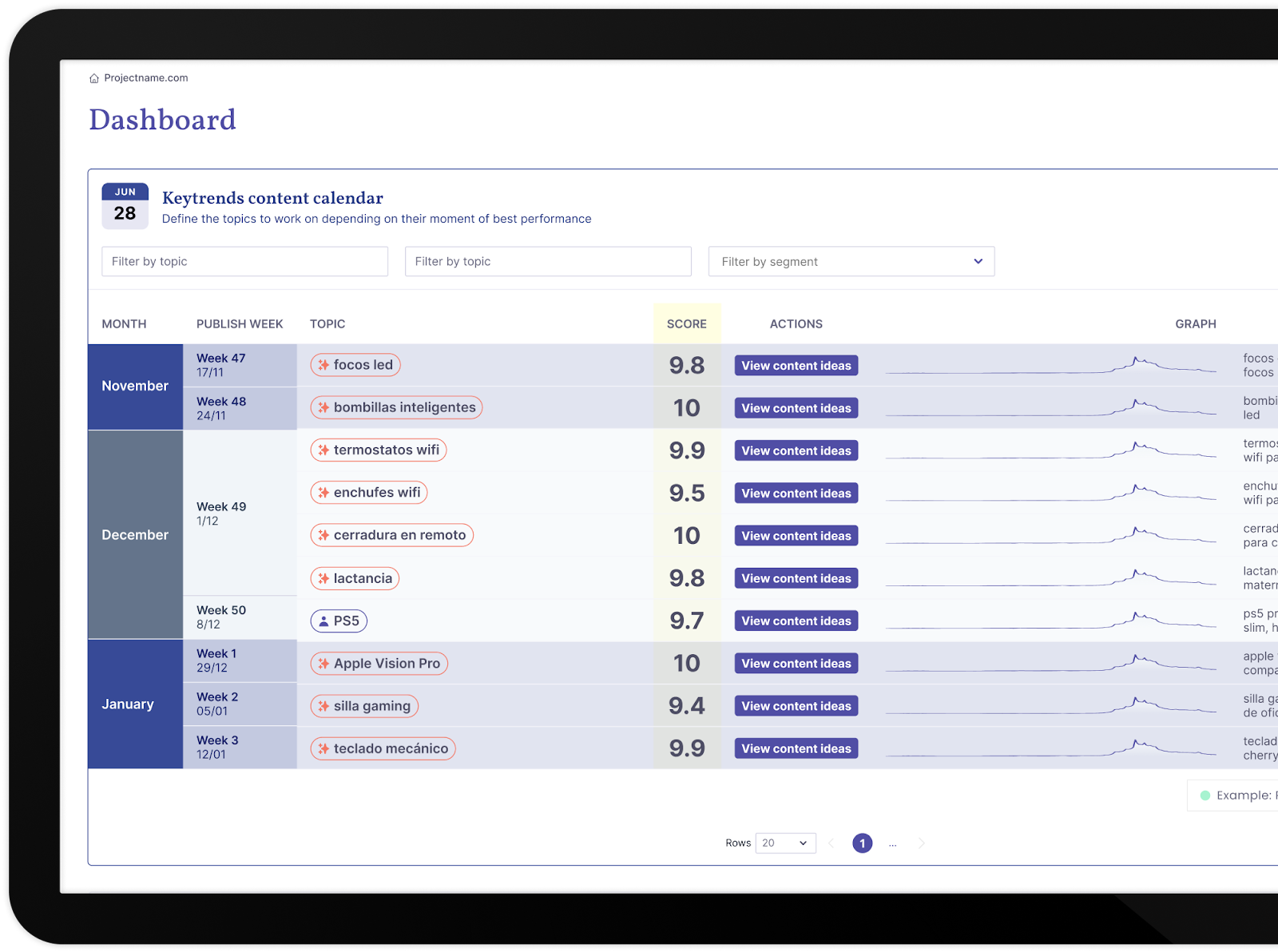Click the Week 50 8/12 cell

tap(240, 617)
